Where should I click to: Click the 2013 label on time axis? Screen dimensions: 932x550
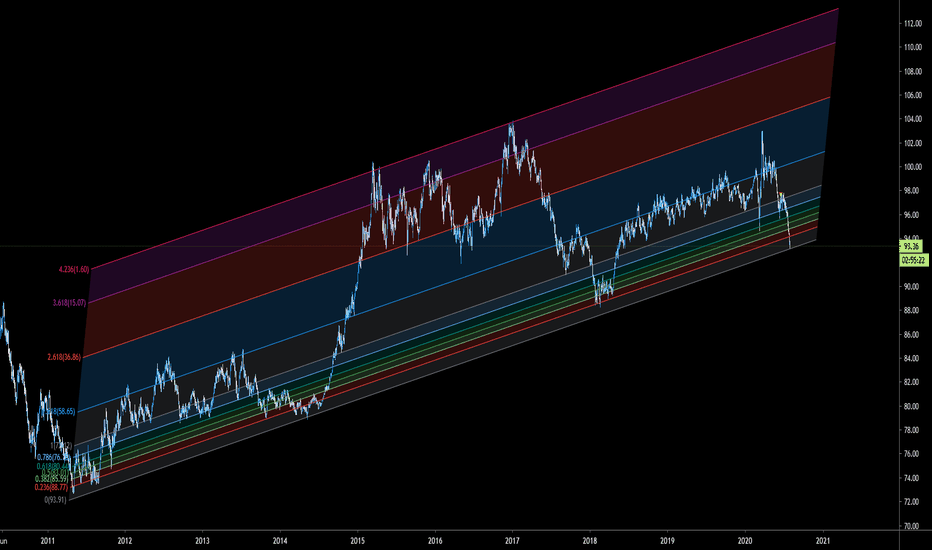[202, 541]
